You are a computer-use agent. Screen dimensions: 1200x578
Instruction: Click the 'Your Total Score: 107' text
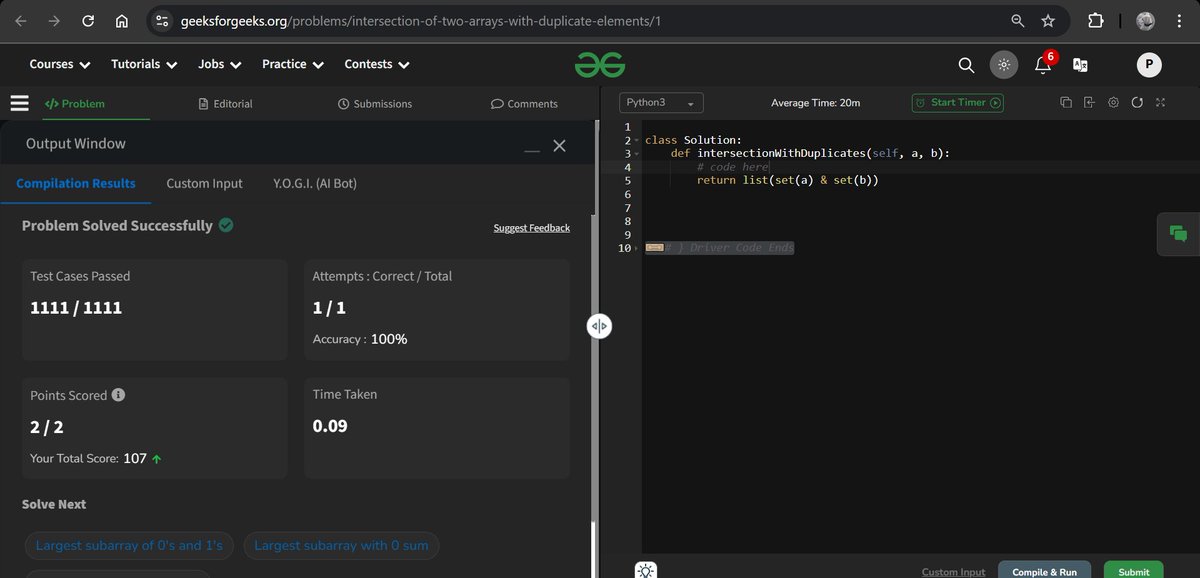point(88,459)
